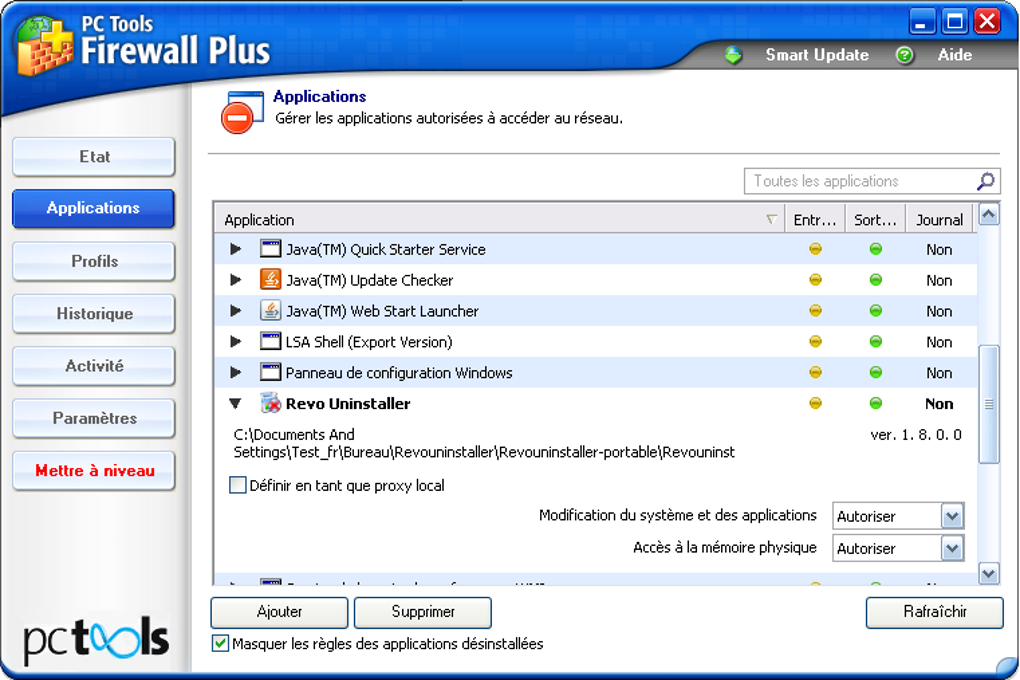
Task: Open the Activité section
Action: [94, 366]
